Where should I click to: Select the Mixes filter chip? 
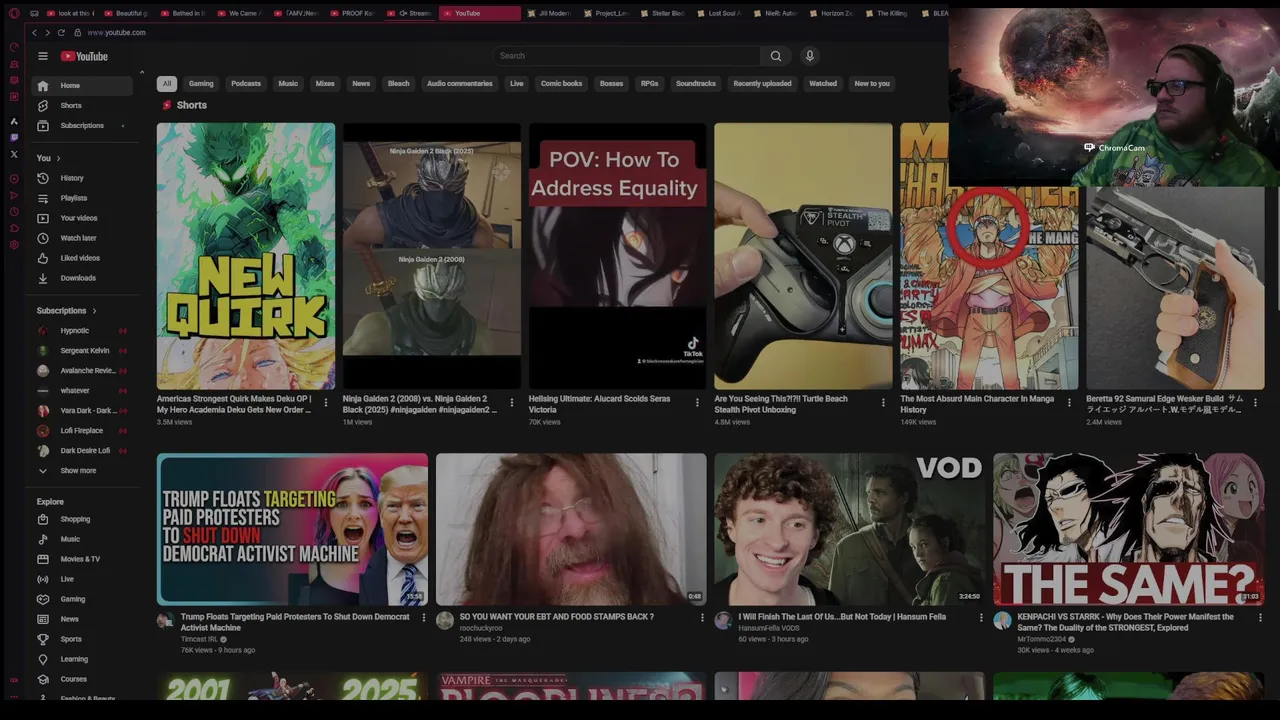pos(325,84)
